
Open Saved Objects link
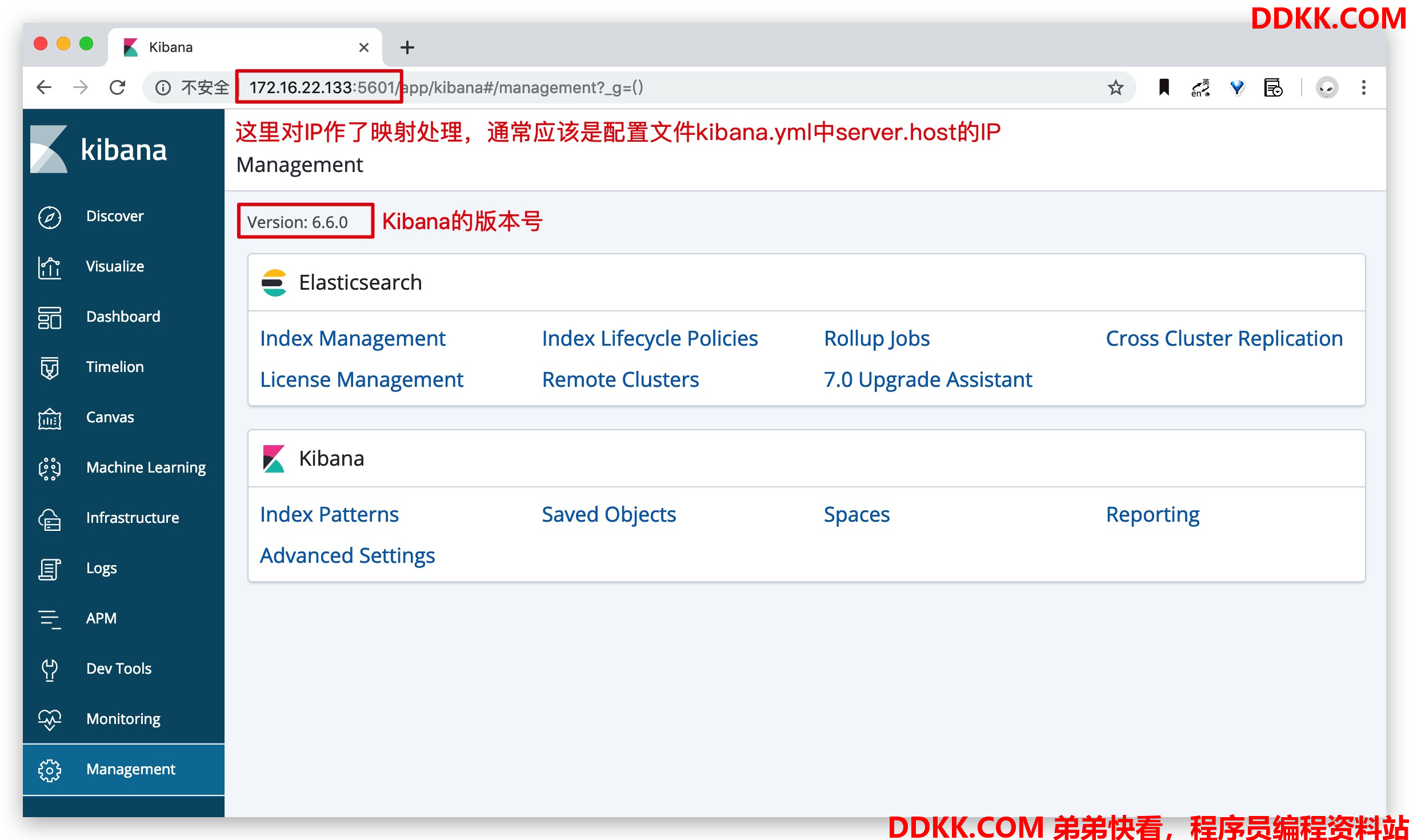(x=609, y=515)
